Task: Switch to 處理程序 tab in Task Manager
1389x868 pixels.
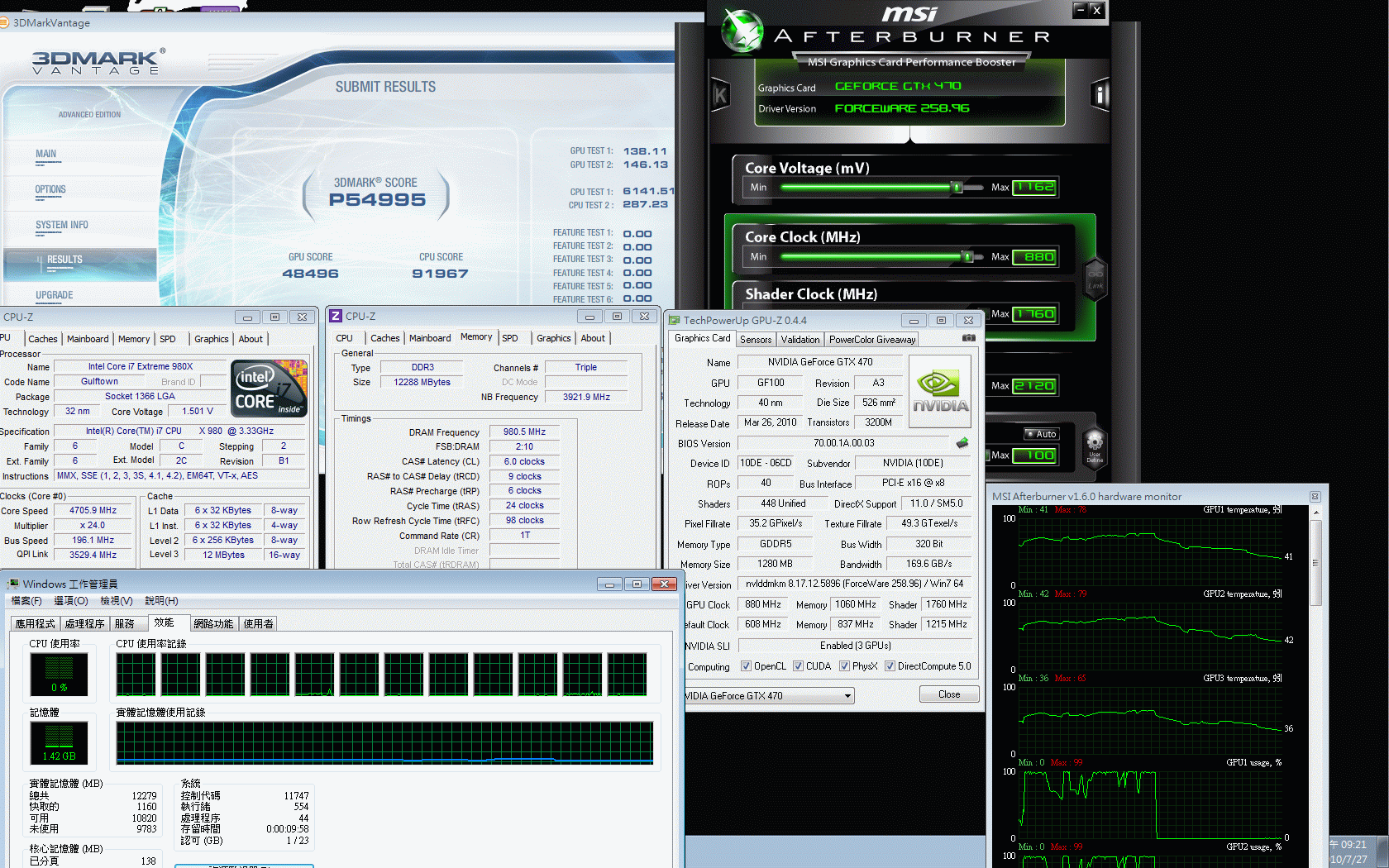Action: [x=85, y=624]
